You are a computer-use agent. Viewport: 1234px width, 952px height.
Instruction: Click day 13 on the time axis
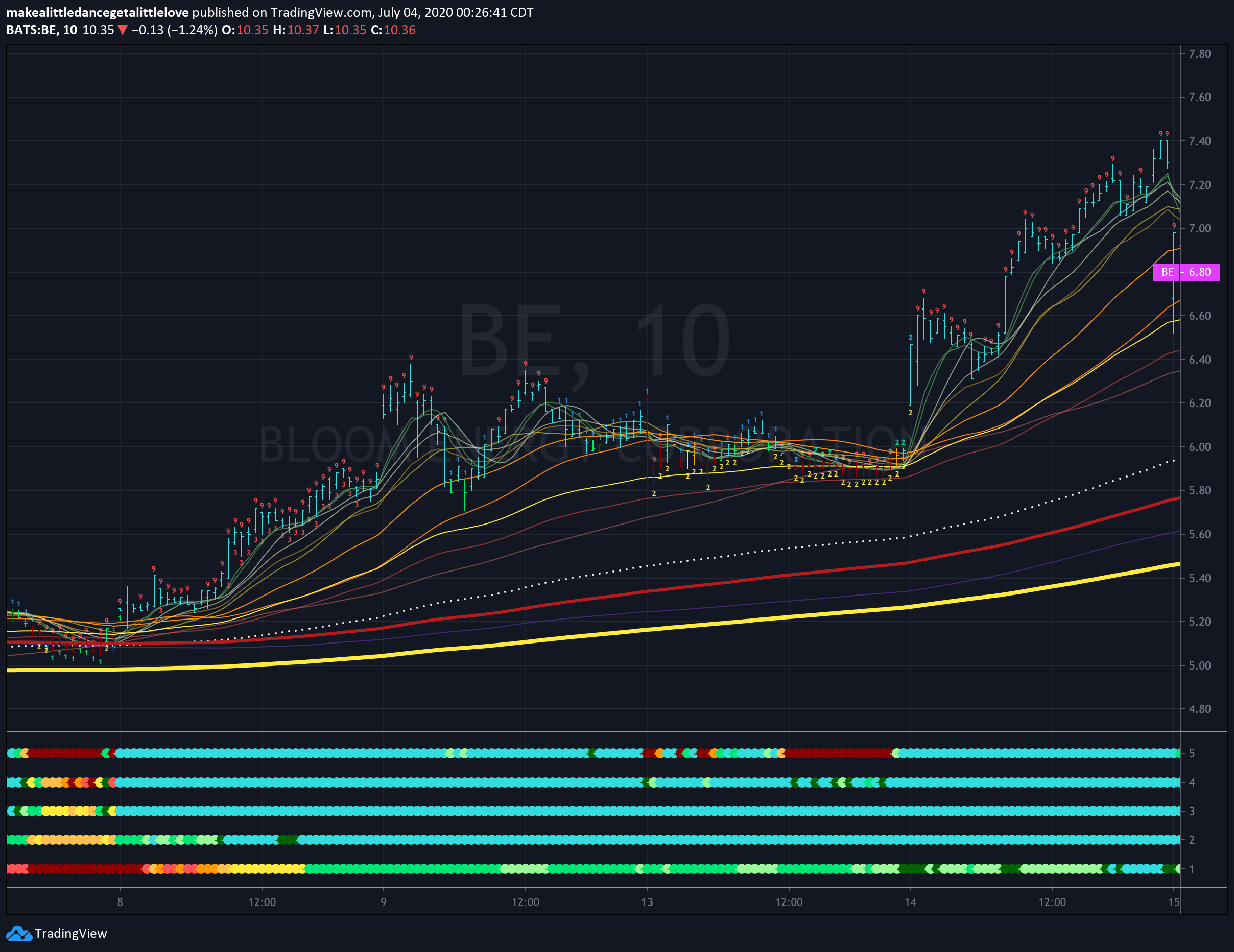(647, 902)
